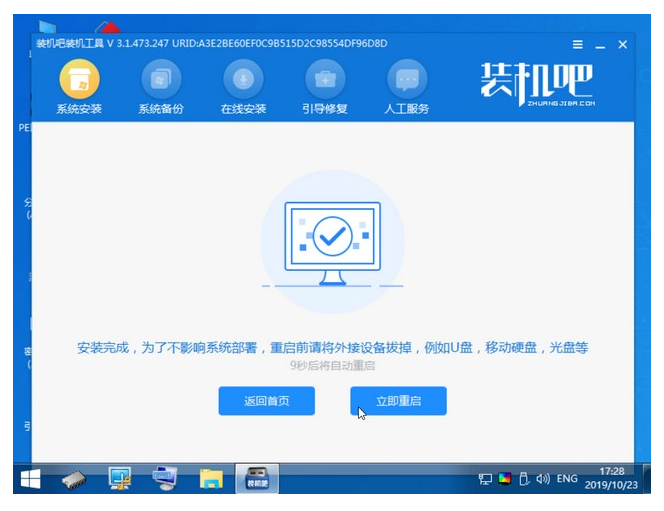This screenshot has height=511, width=664.
Task: Click the 9秒后将自动重启 countdown text
Action: (332, 365)
